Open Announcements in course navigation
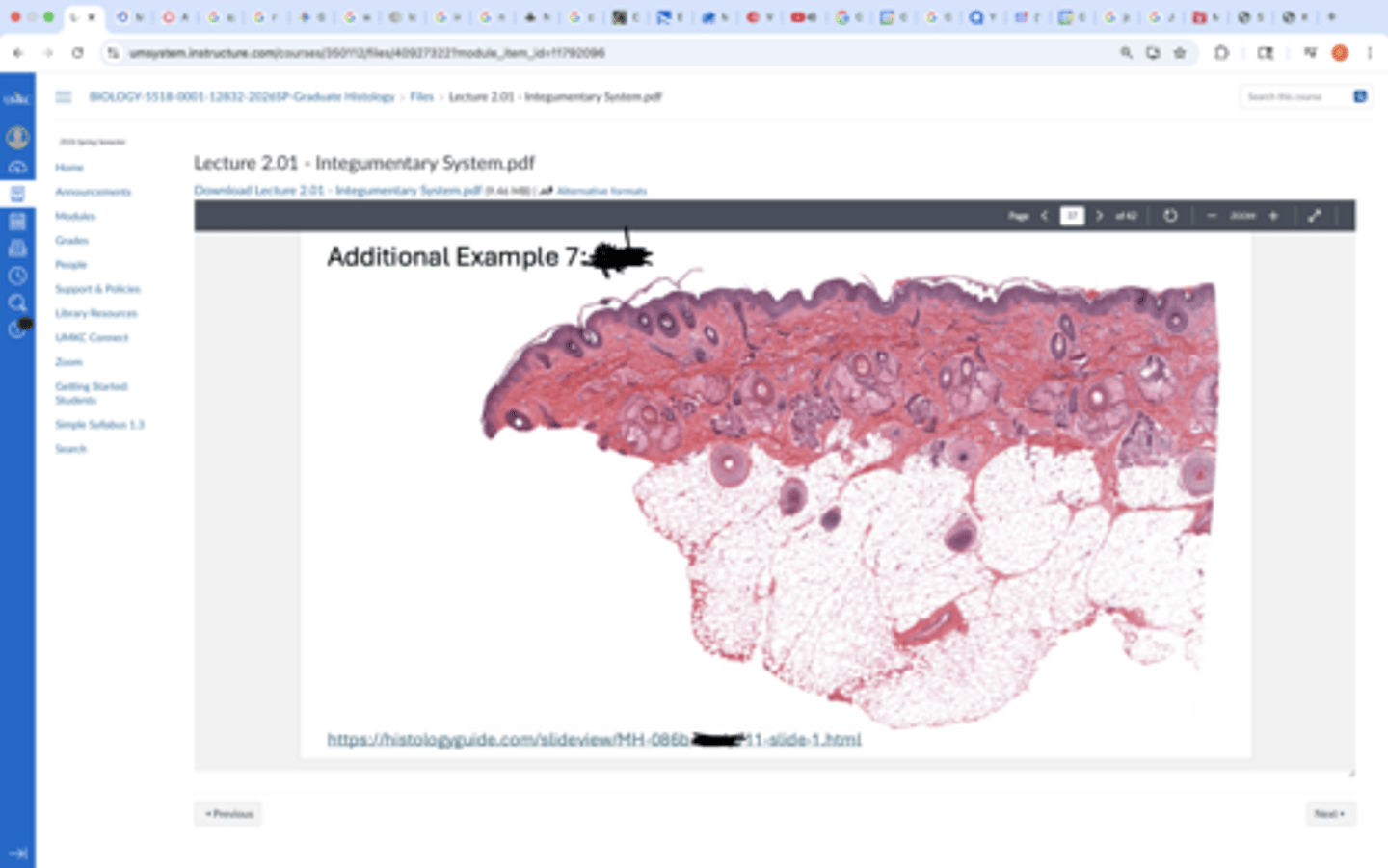This screenshot has height=868, width=1388. [93, 192]
